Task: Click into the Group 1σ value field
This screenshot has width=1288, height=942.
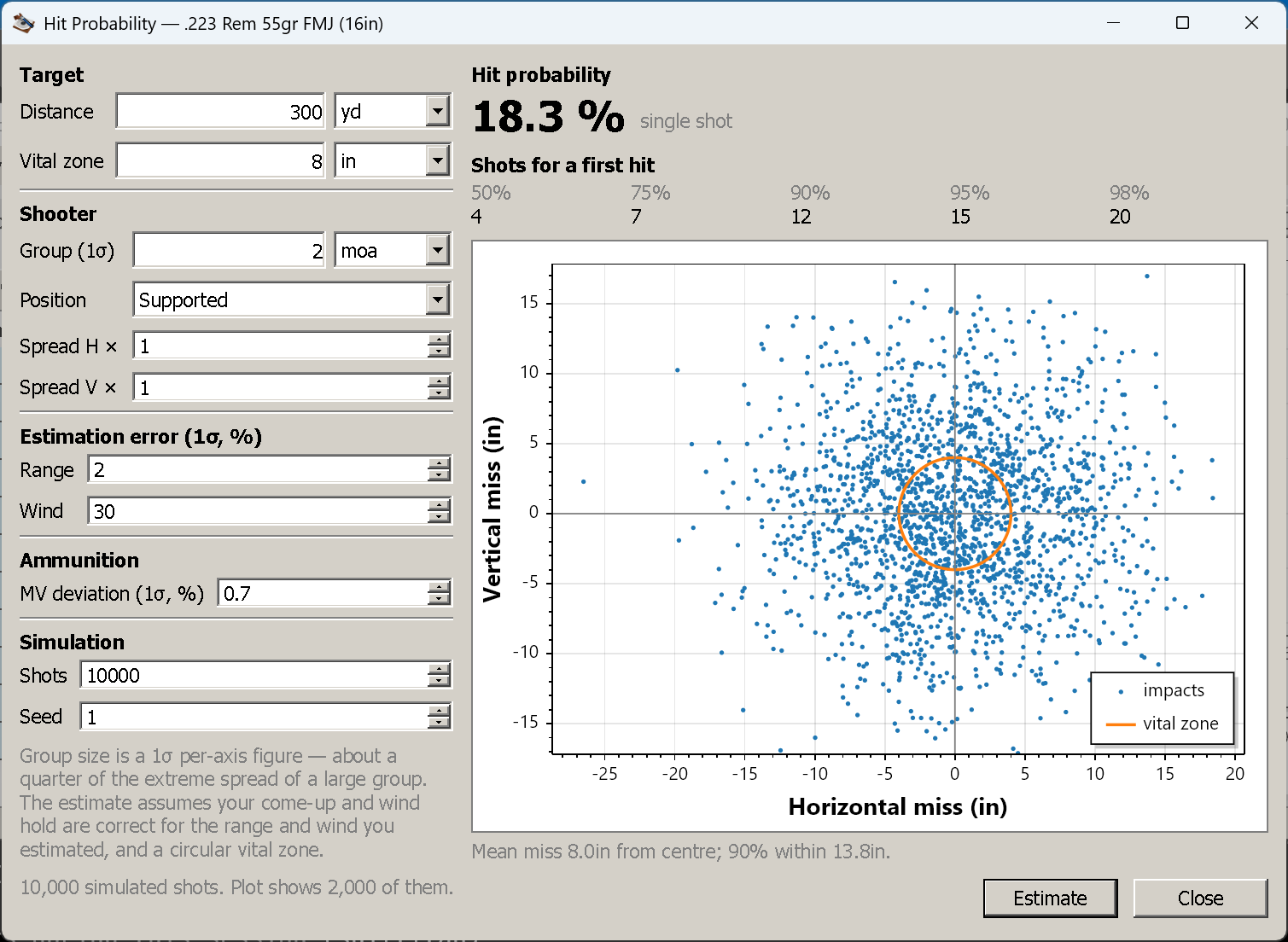Action: [x=229, y=250]
